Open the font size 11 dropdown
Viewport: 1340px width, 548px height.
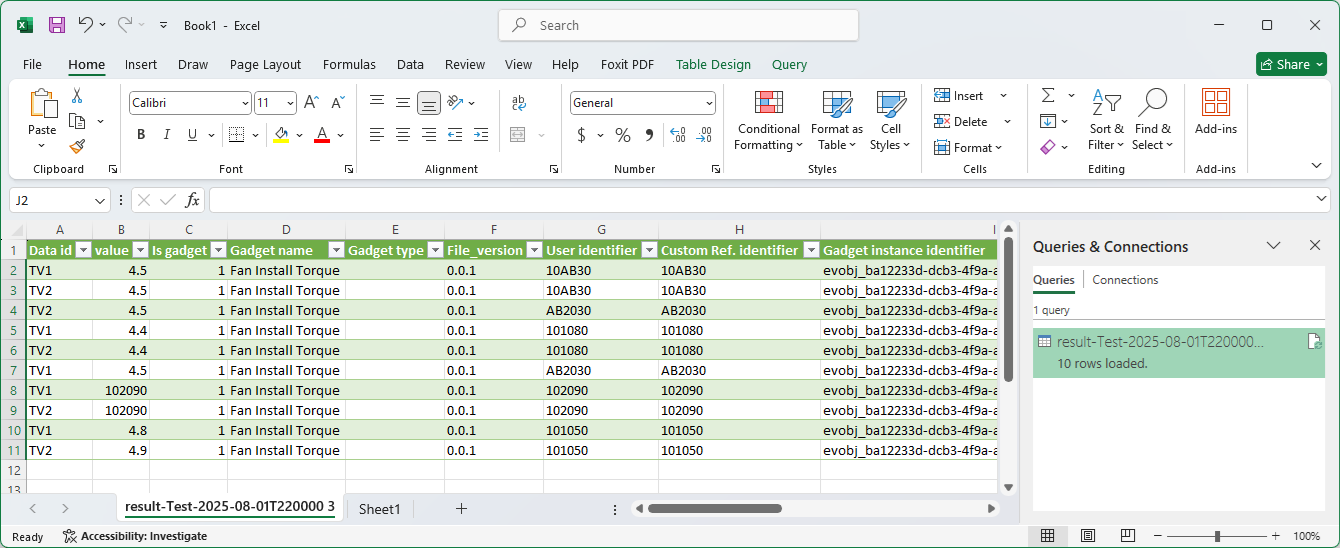pyautogui.click(x=290, y=103)
